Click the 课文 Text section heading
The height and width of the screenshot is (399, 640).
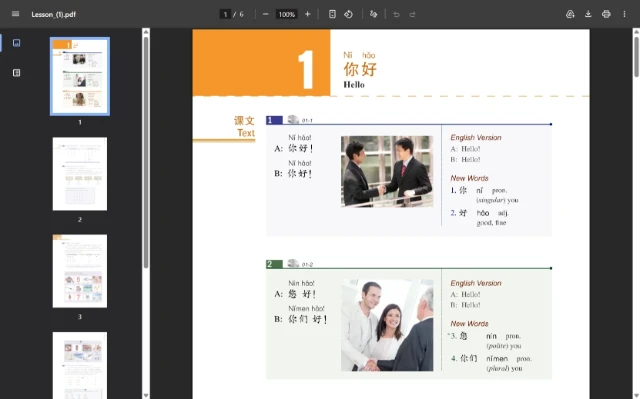pos(244,126)
